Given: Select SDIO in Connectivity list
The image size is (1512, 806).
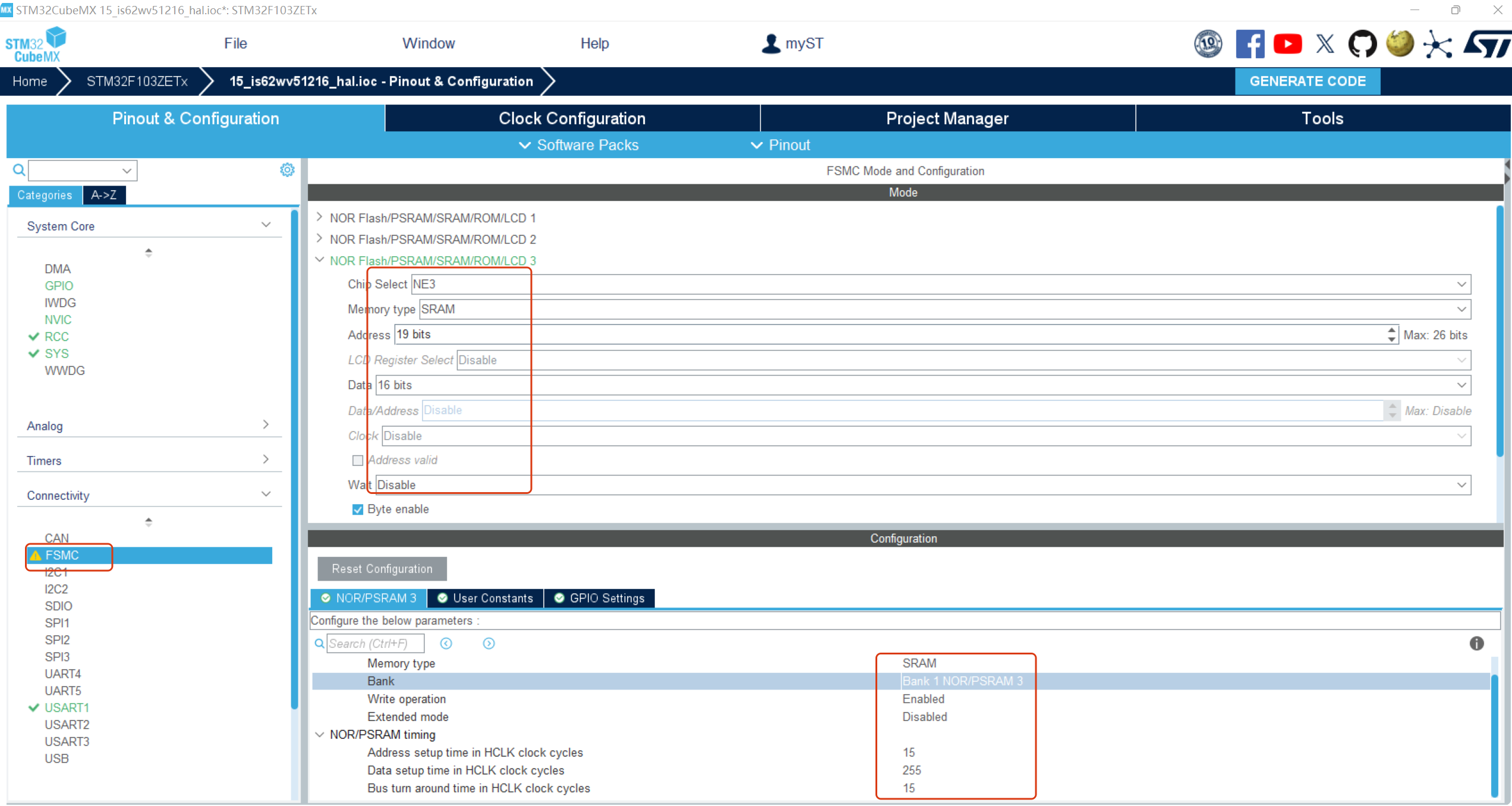Looking at the screenshot, I should coord(58,606).
